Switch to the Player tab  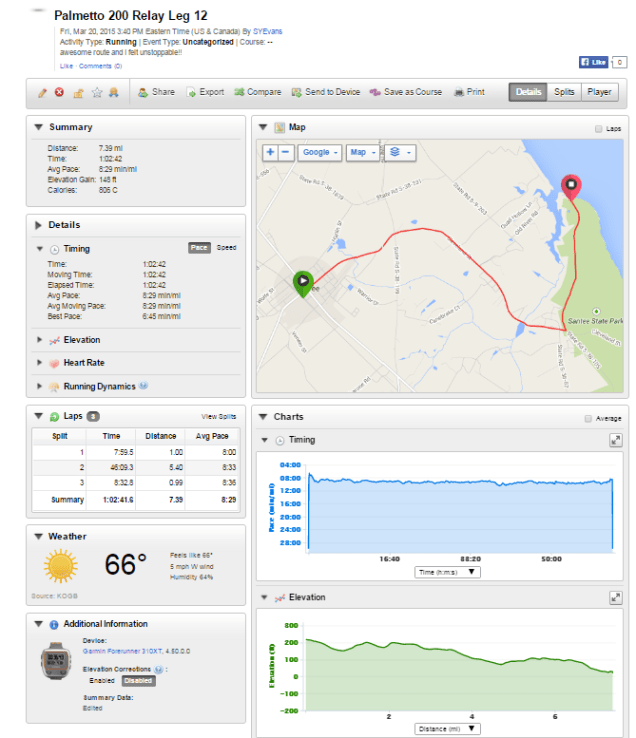point(599,92)
